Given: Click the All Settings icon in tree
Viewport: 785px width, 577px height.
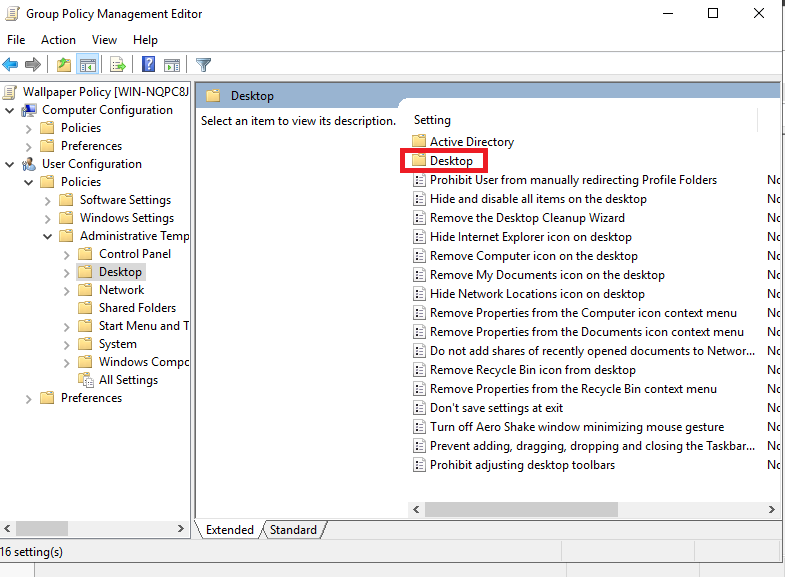Looking at the screenshot, I should pos(86,380).
